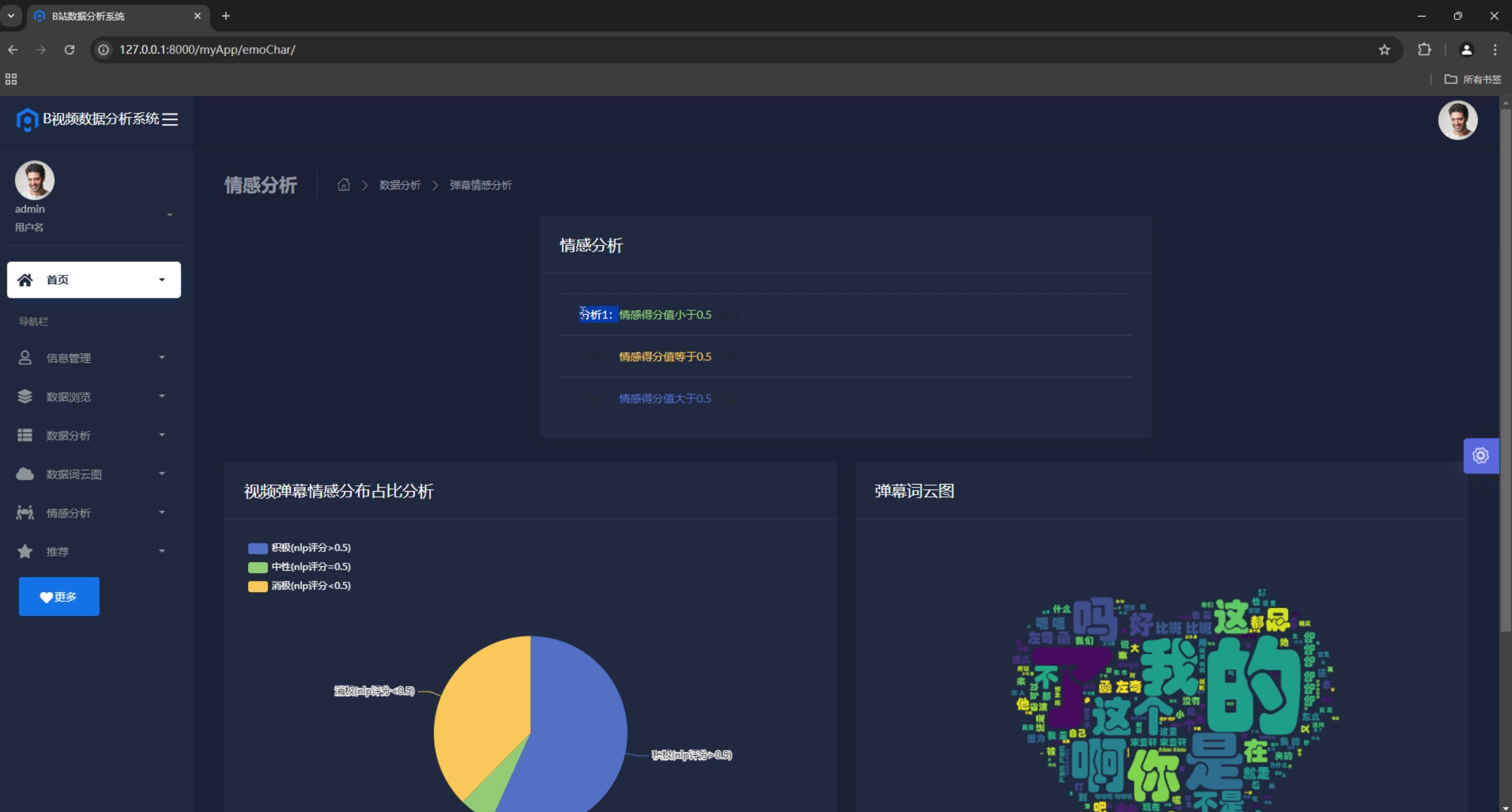Screen dimensions: 1512x812
Task: Click the 数据分析 breadcrumb link
Action: point(399,185)
